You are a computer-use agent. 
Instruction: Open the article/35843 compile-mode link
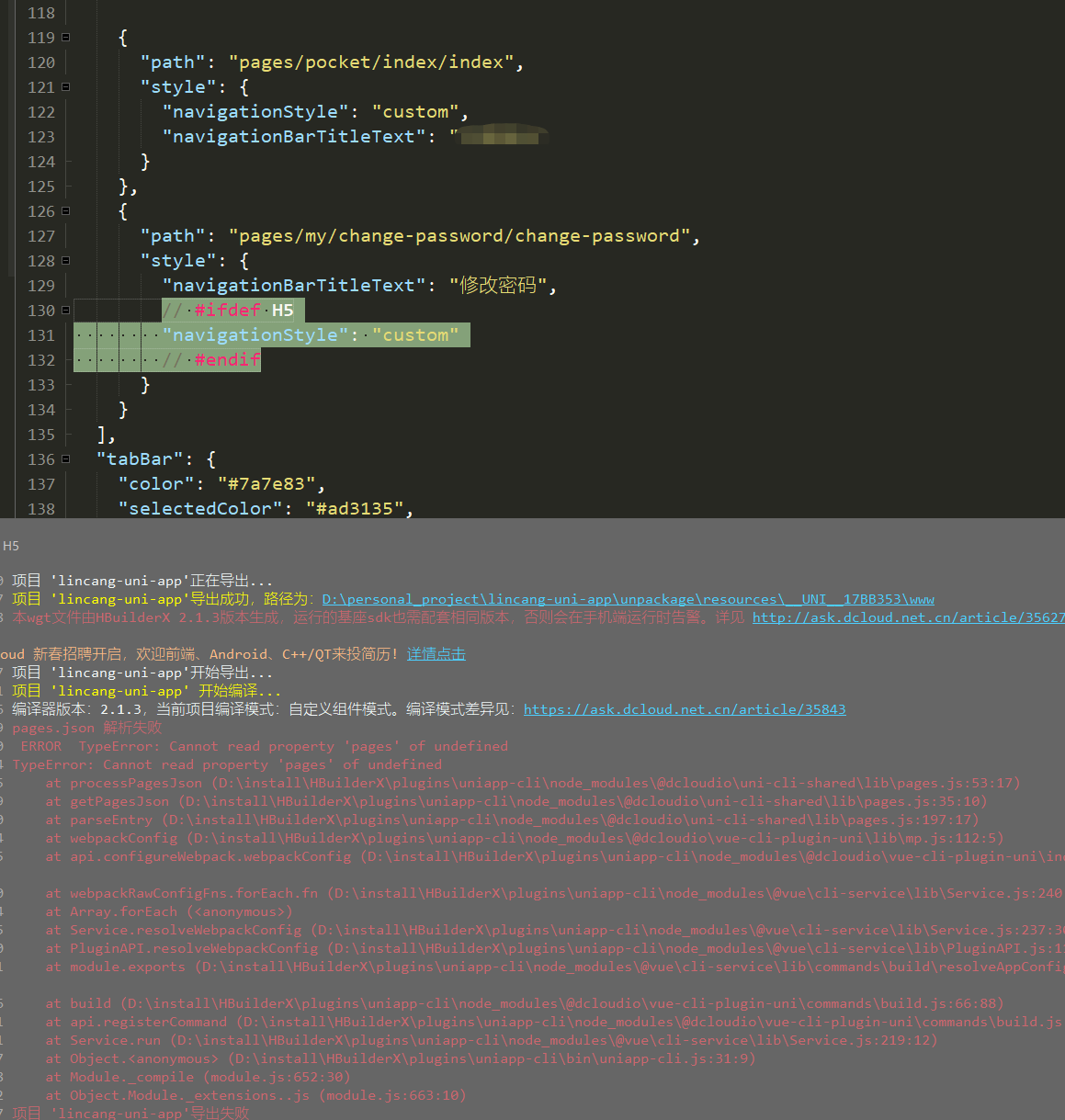pos(685,708)
